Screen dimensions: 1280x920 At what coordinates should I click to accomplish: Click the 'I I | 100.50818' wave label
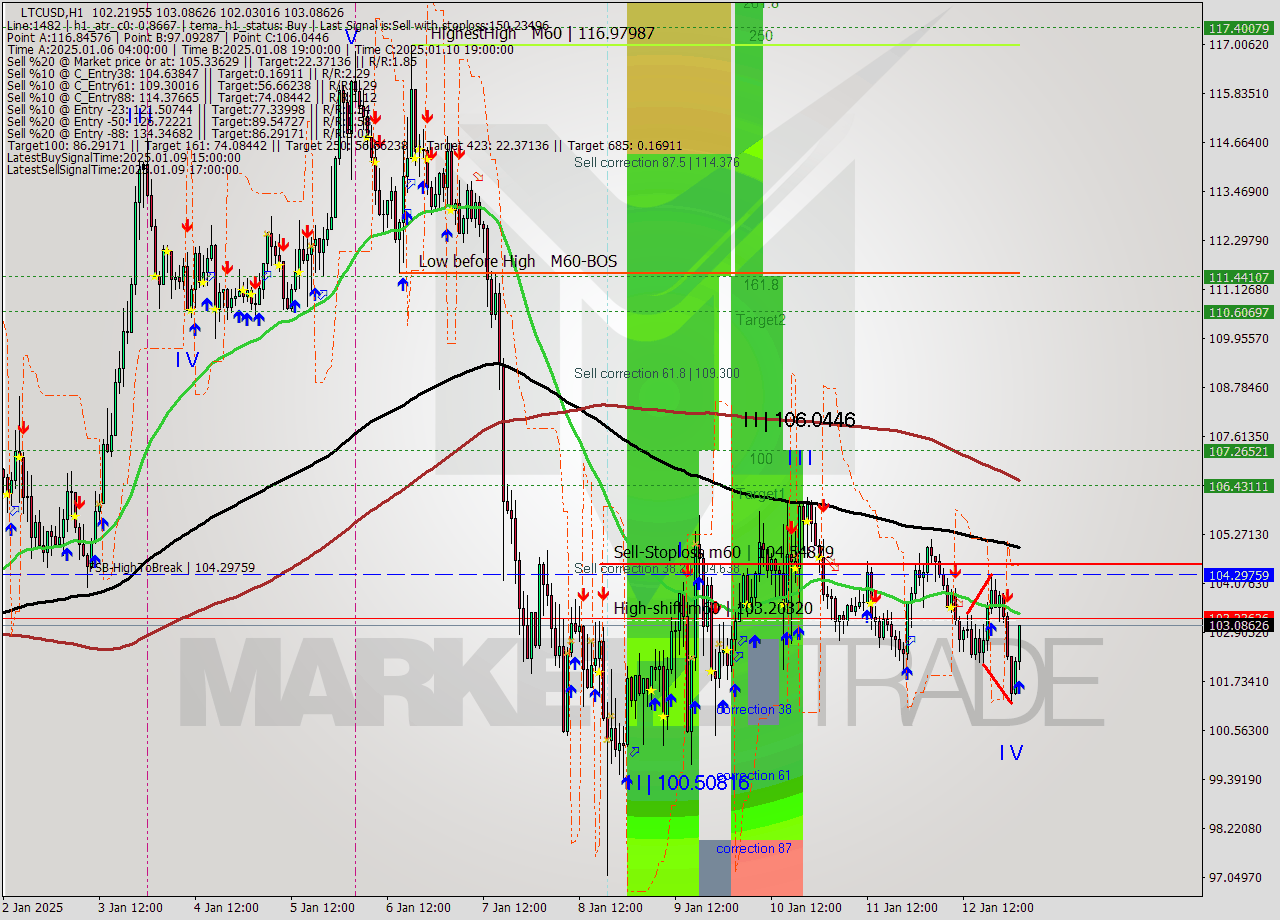coord(692,782)
